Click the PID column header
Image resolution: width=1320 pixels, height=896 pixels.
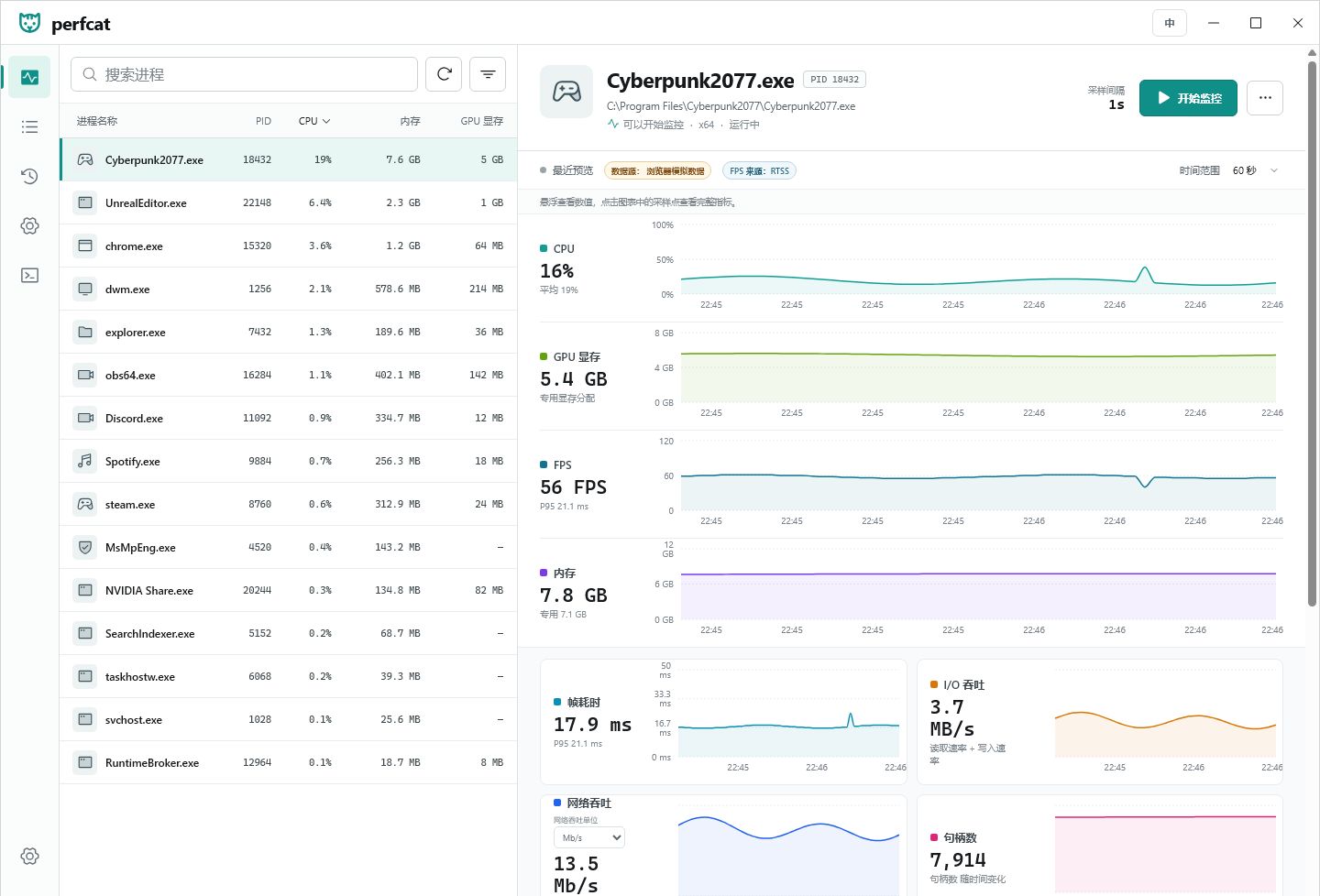(x=263, y=121)
